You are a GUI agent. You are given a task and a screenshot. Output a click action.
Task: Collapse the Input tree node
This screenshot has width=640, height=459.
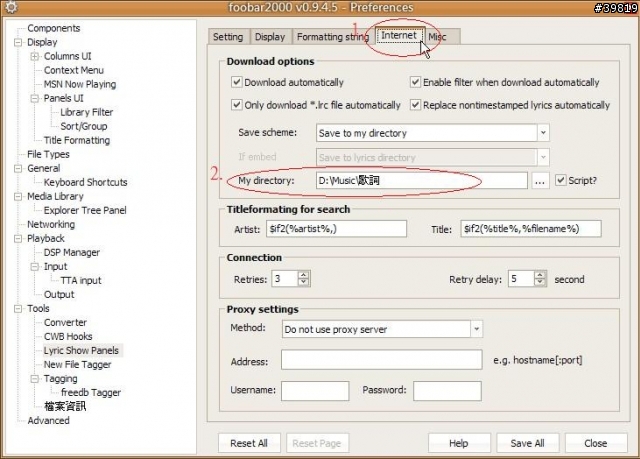(x=35, y=267)
